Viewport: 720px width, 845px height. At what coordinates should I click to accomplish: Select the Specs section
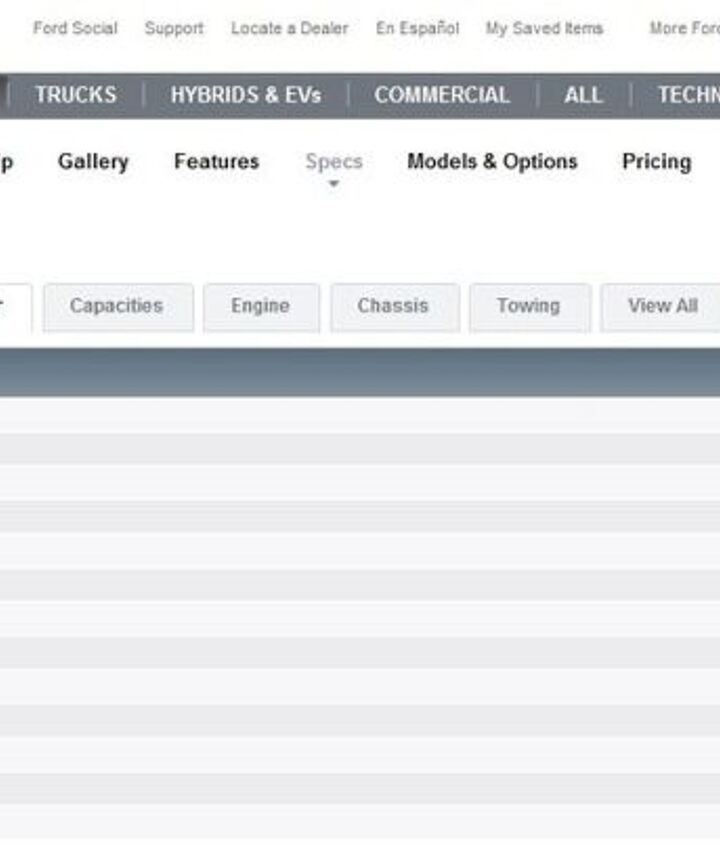[x=334, y=162]
